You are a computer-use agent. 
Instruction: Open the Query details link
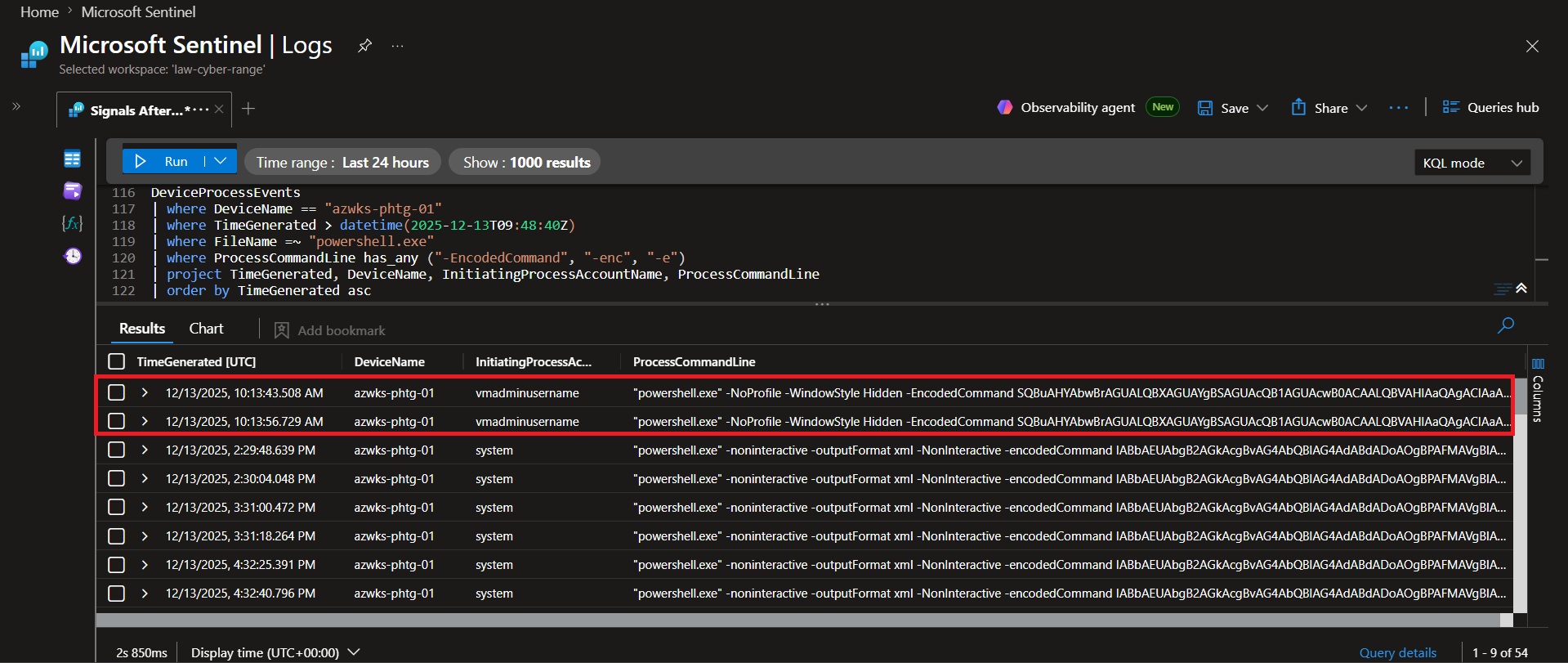tap(1397, 652)
